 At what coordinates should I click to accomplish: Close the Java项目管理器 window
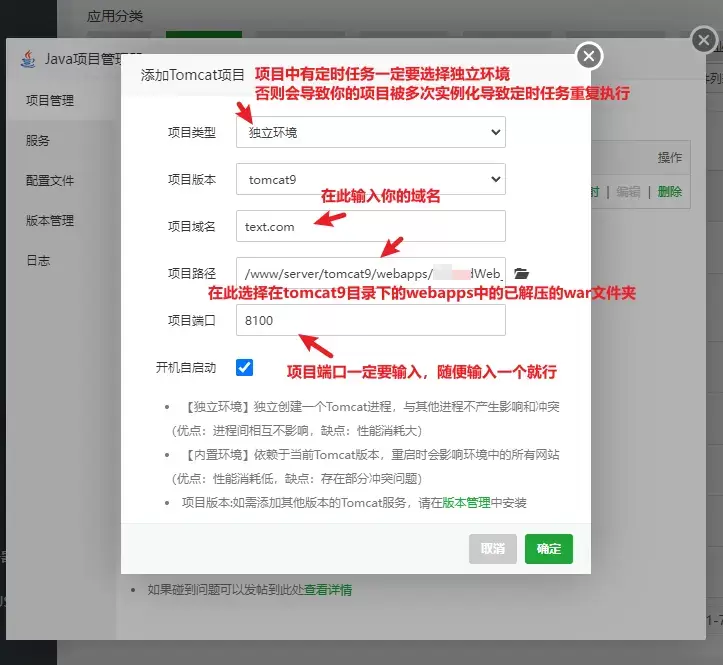[x=703, y=39]
